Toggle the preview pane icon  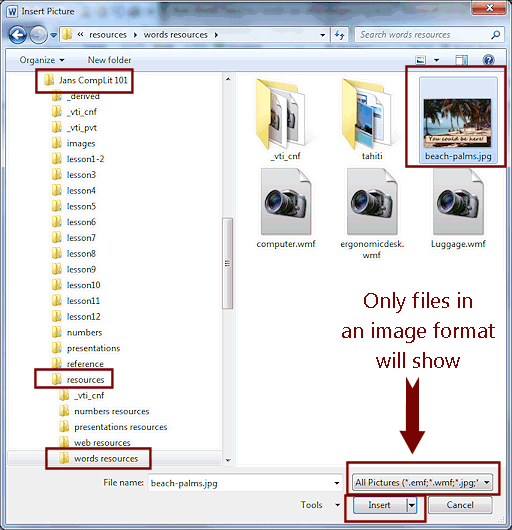(461, 60)
